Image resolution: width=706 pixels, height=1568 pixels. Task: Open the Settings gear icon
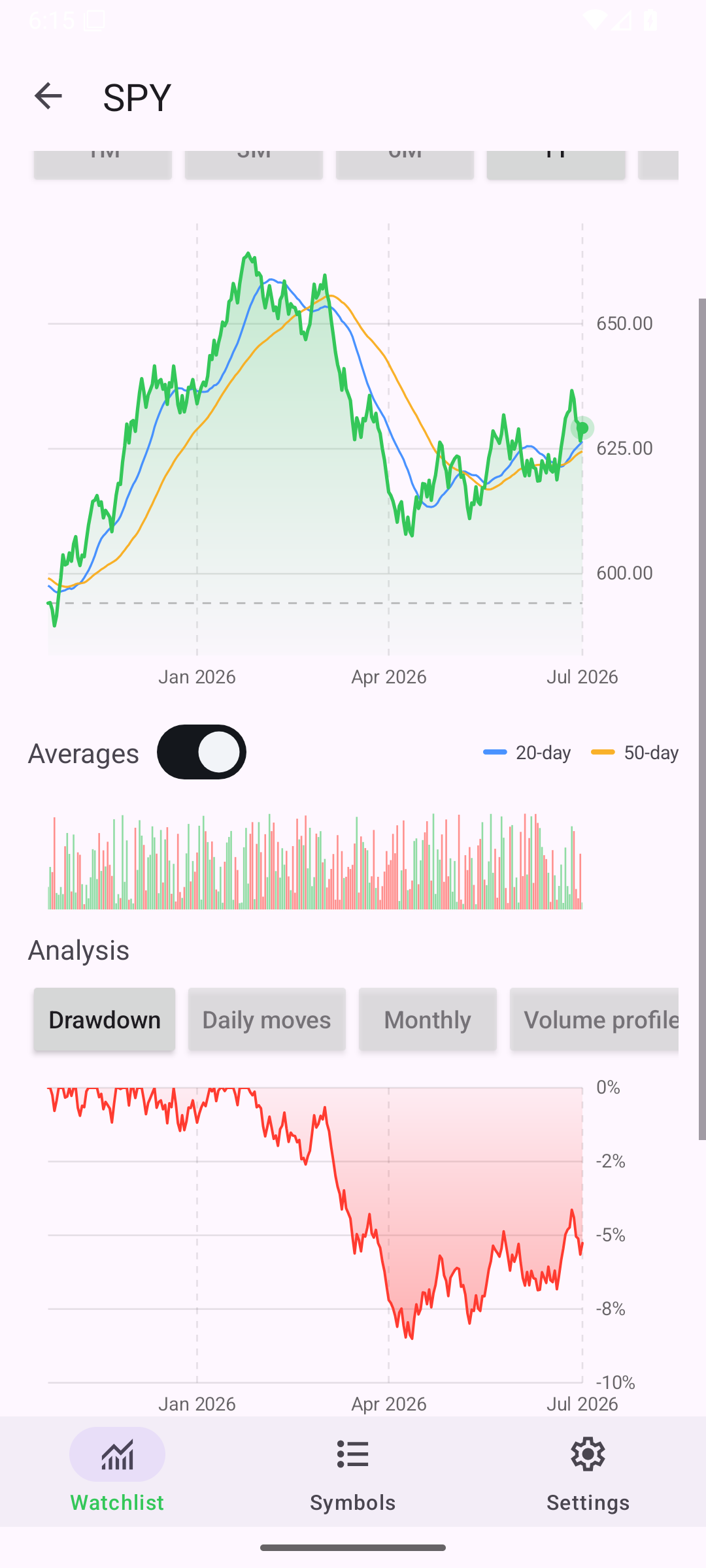tap(588, 1454)
